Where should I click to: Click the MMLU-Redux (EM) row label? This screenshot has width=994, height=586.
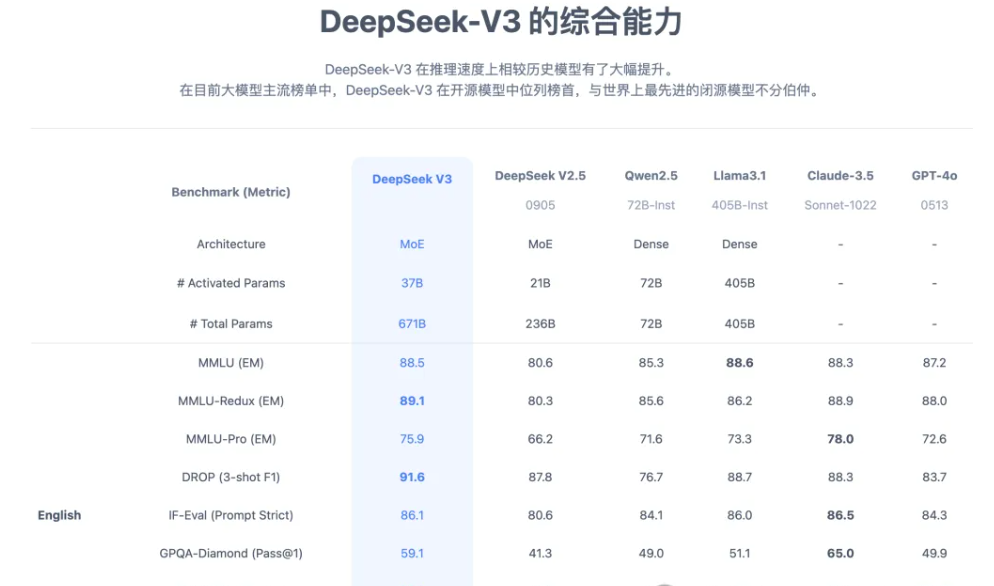(231, 401)
